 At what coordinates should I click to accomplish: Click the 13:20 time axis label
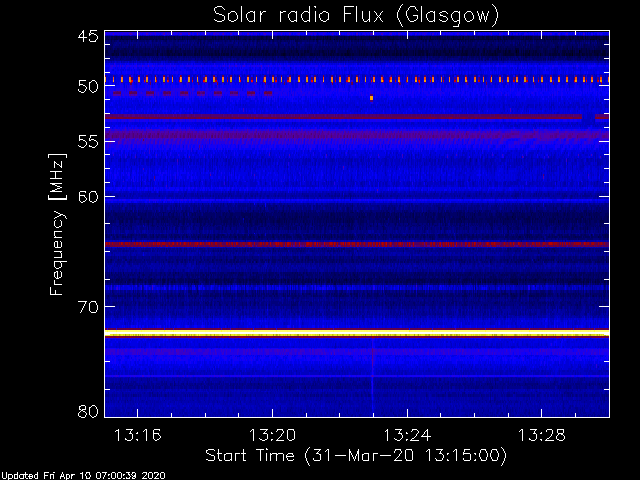273,435
